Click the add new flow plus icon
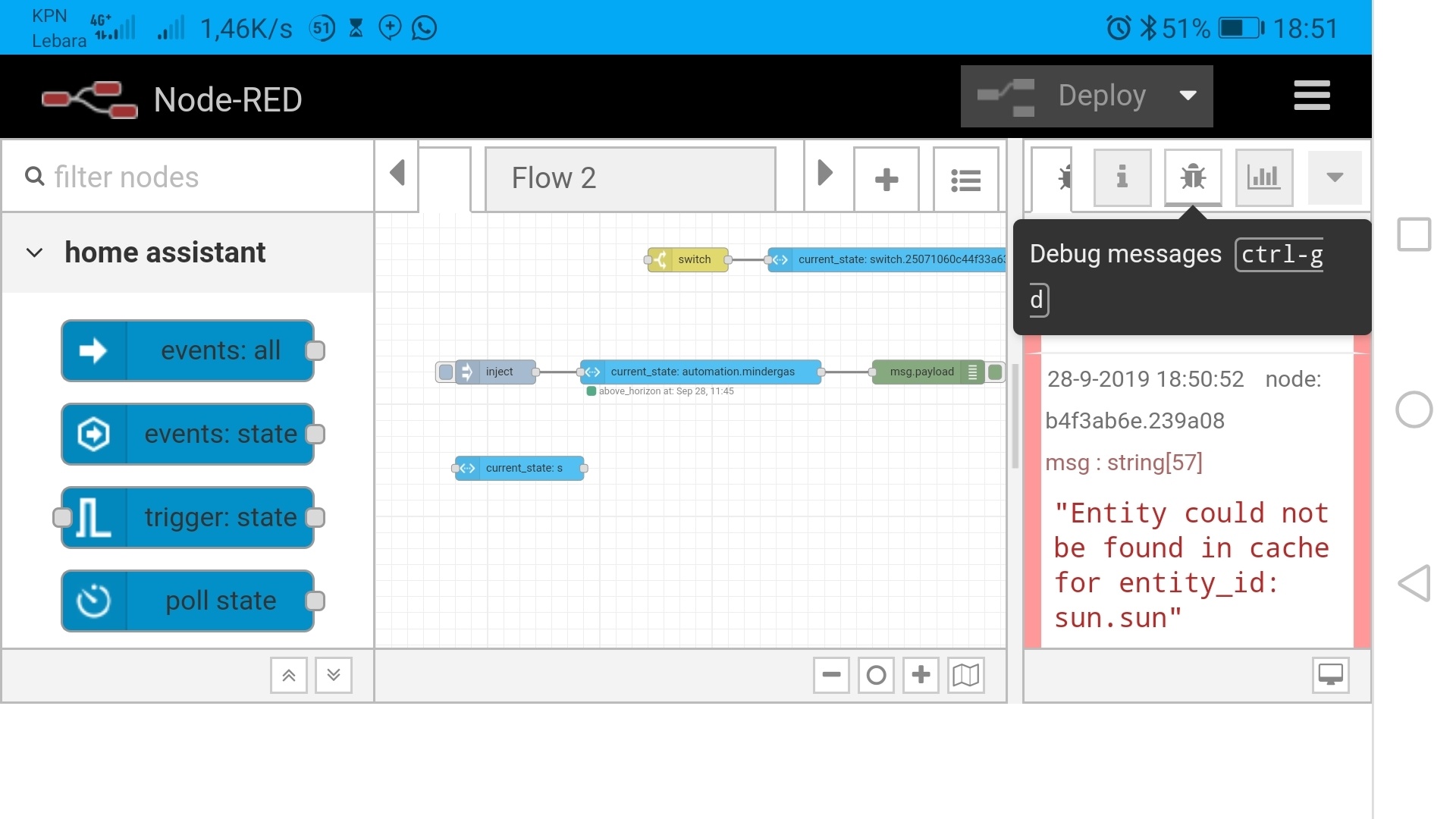The width and height of the screenshot is (1456, 819). pyautogui.click(x=886, y=180)
